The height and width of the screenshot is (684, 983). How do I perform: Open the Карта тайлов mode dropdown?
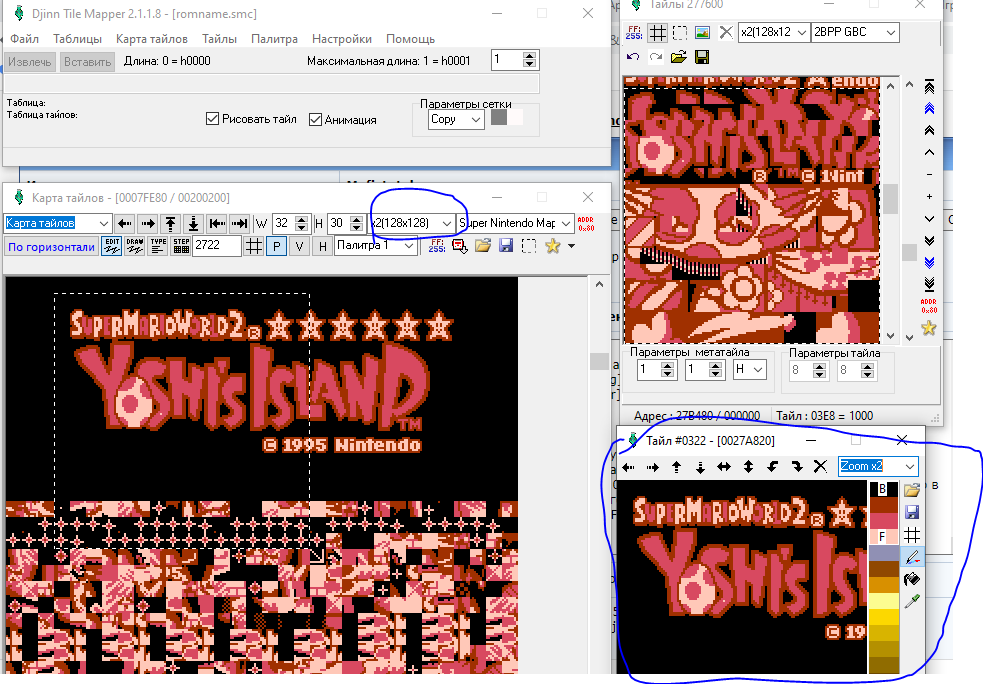pos(58,223)
